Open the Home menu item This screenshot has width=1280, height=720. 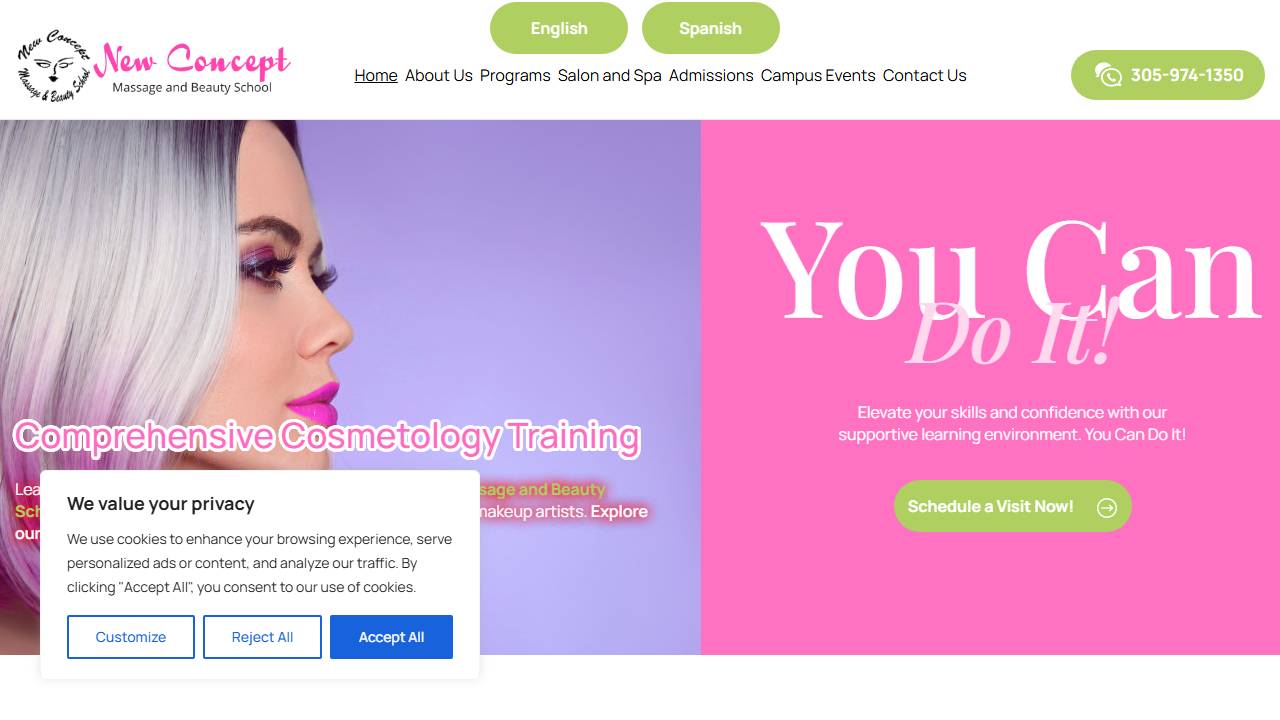[x=376, y=76]
